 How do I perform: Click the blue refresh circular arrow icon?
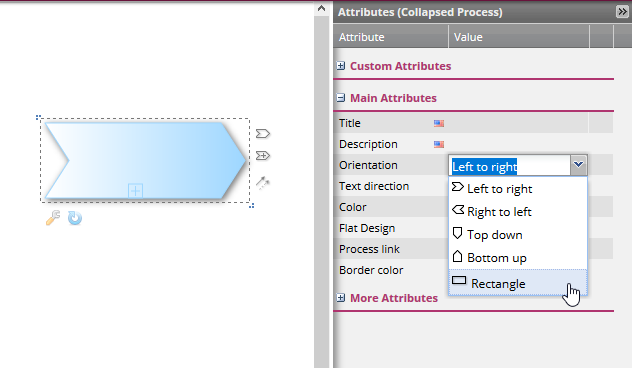click(75, 218)
